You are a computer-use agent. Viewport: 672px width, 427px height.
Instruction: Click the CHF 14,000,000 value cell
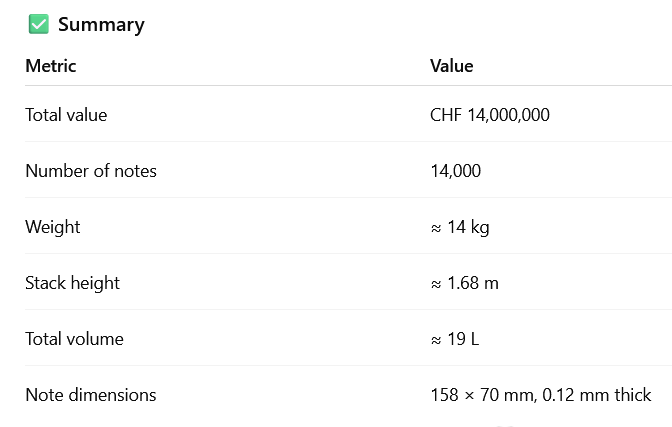490,115
